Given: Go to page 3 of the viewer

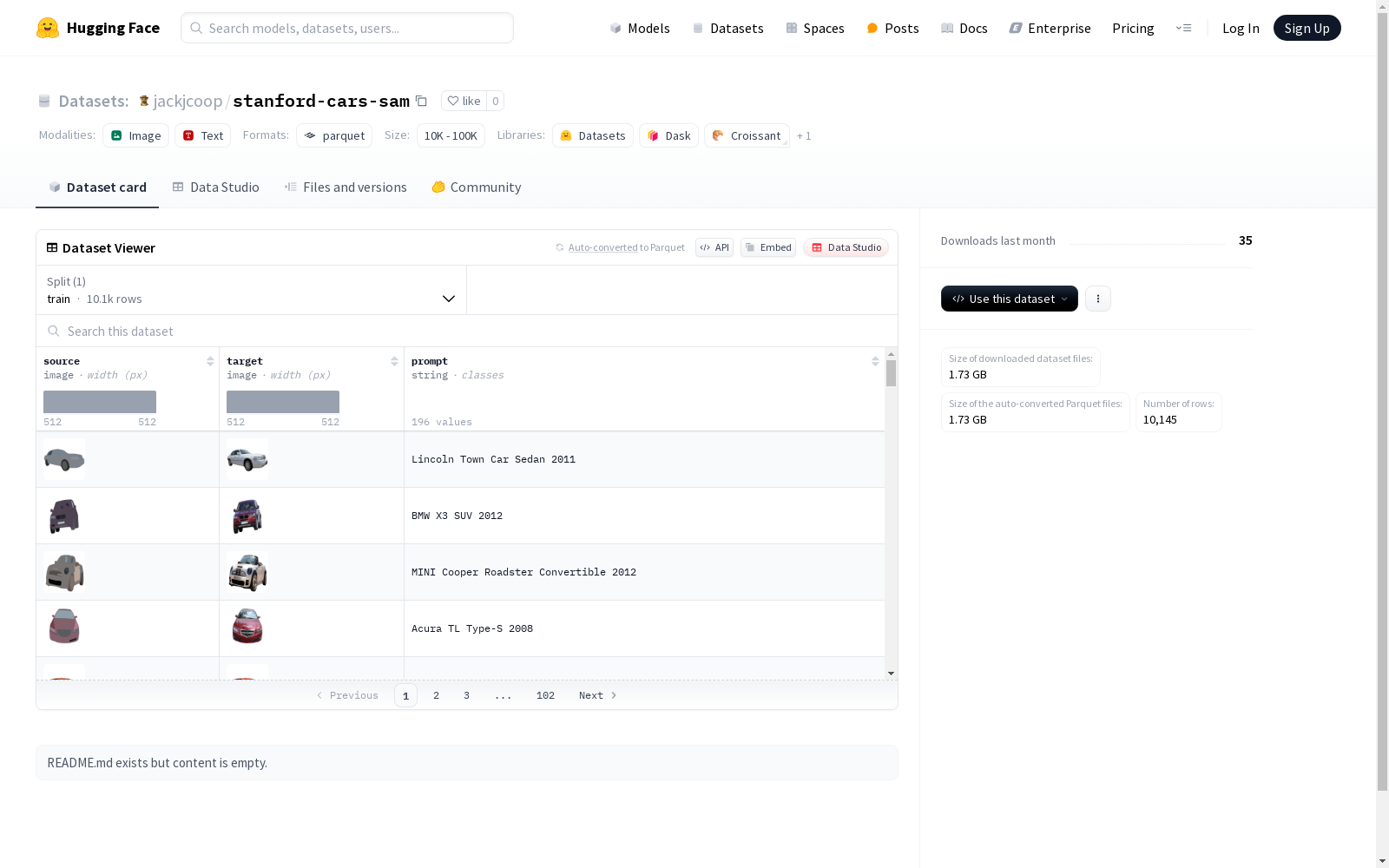Looking at the screenshot, I should coord(466,695).
